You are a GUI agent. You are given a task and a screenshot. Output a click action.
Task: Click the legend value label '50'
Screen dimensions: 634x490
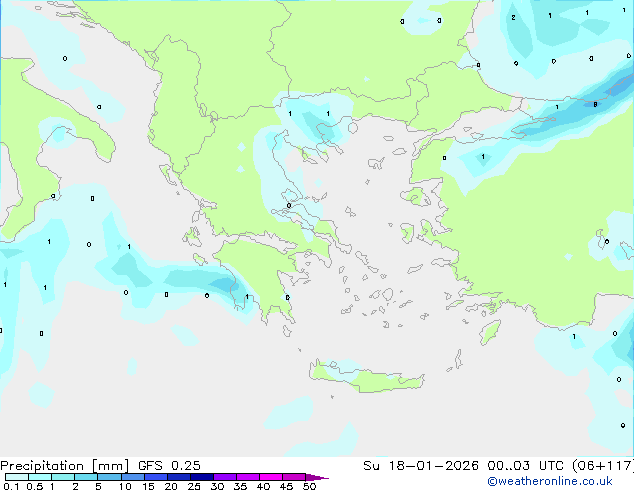click(309, 486)
